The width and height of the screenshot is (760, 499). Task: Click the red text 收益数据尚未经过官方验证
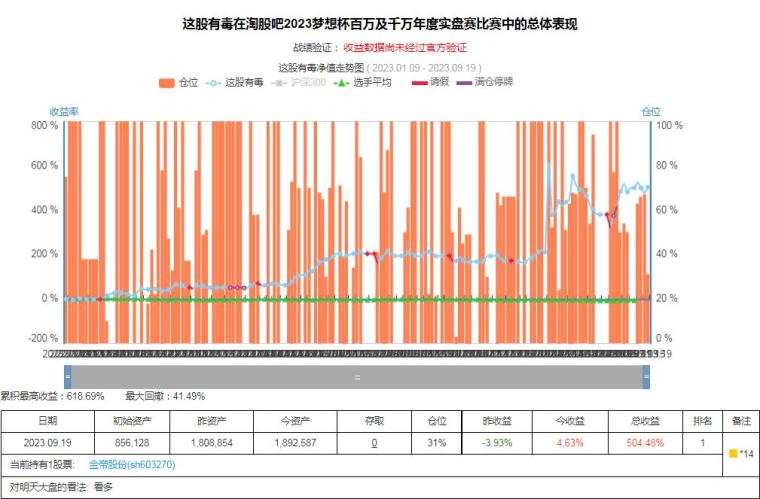point(405,47)
